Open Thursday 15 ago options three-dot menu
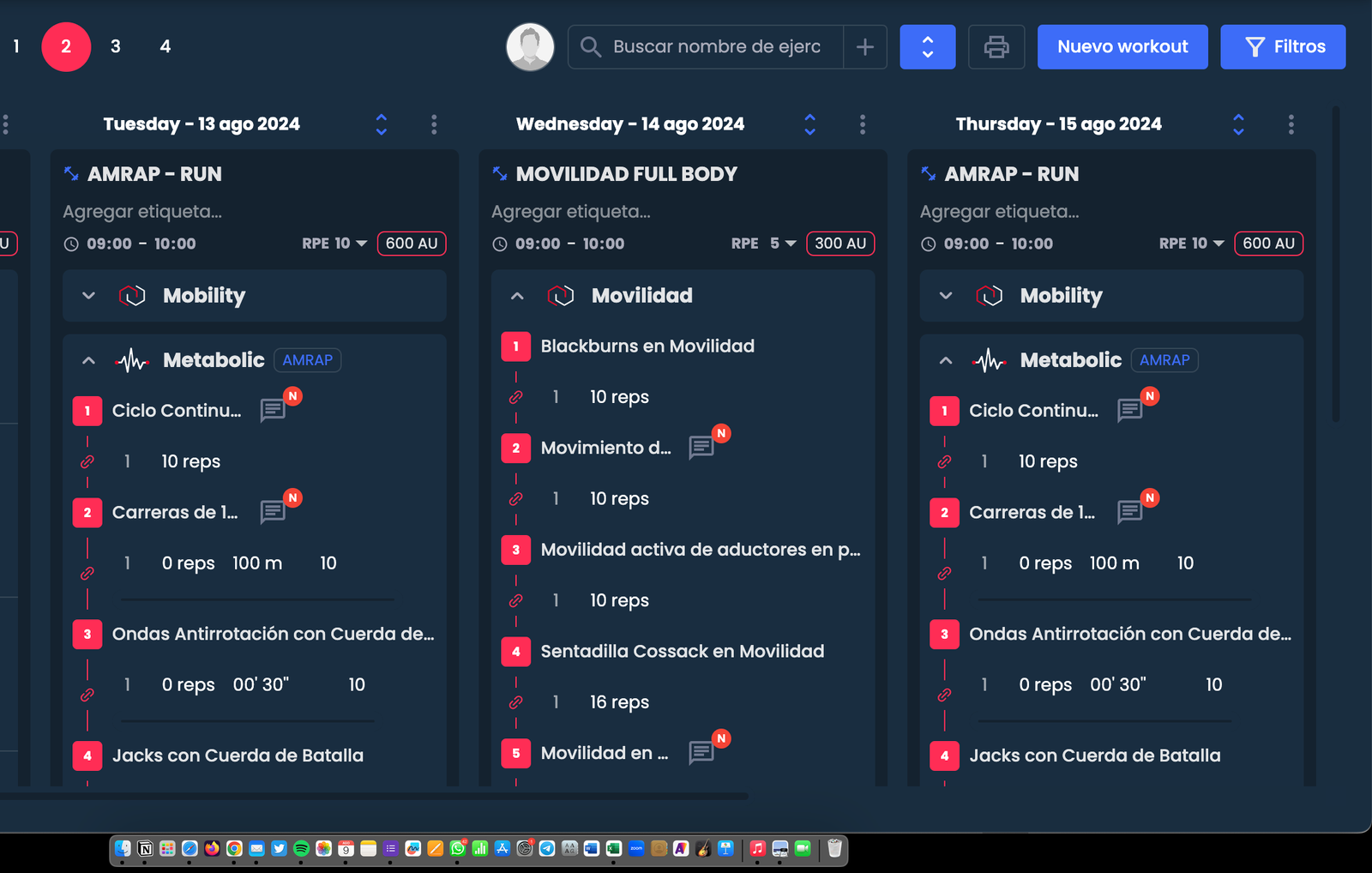Viewport: 1372px width, 873px height. 1291,124
